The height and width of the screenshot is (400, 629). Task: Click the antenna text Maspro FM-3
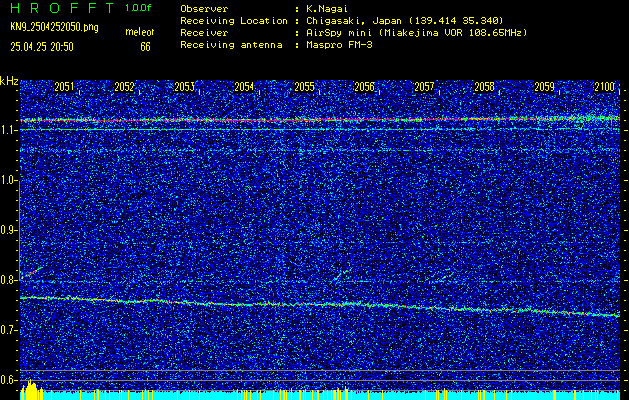pyautogui.click(x=339, y=45)
